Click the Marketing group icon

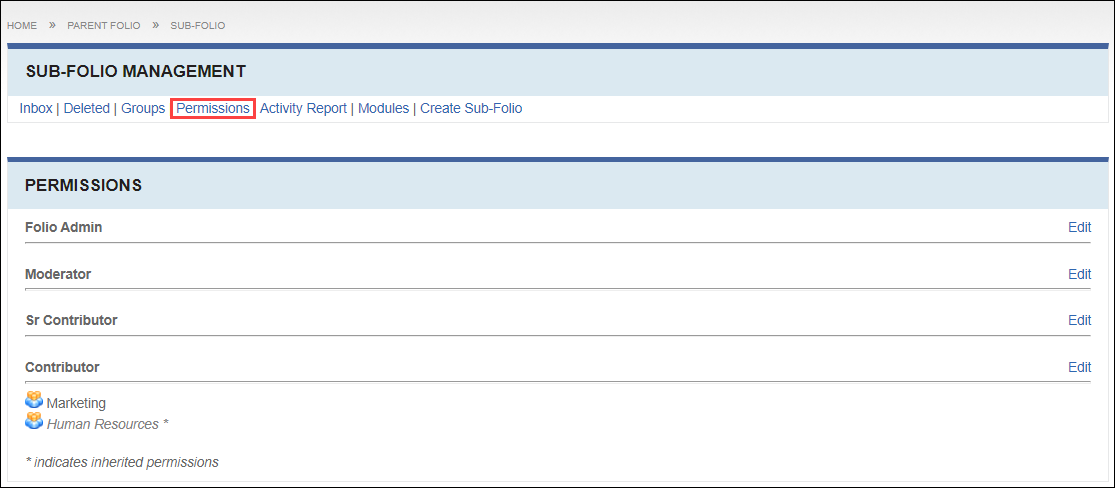[33, 401]
